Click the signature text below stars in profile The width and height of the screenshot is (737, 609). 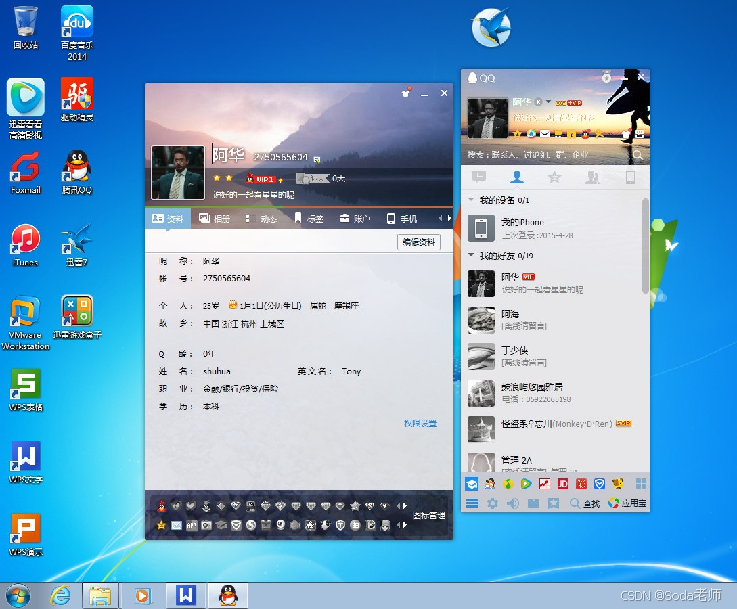point(253,194)
